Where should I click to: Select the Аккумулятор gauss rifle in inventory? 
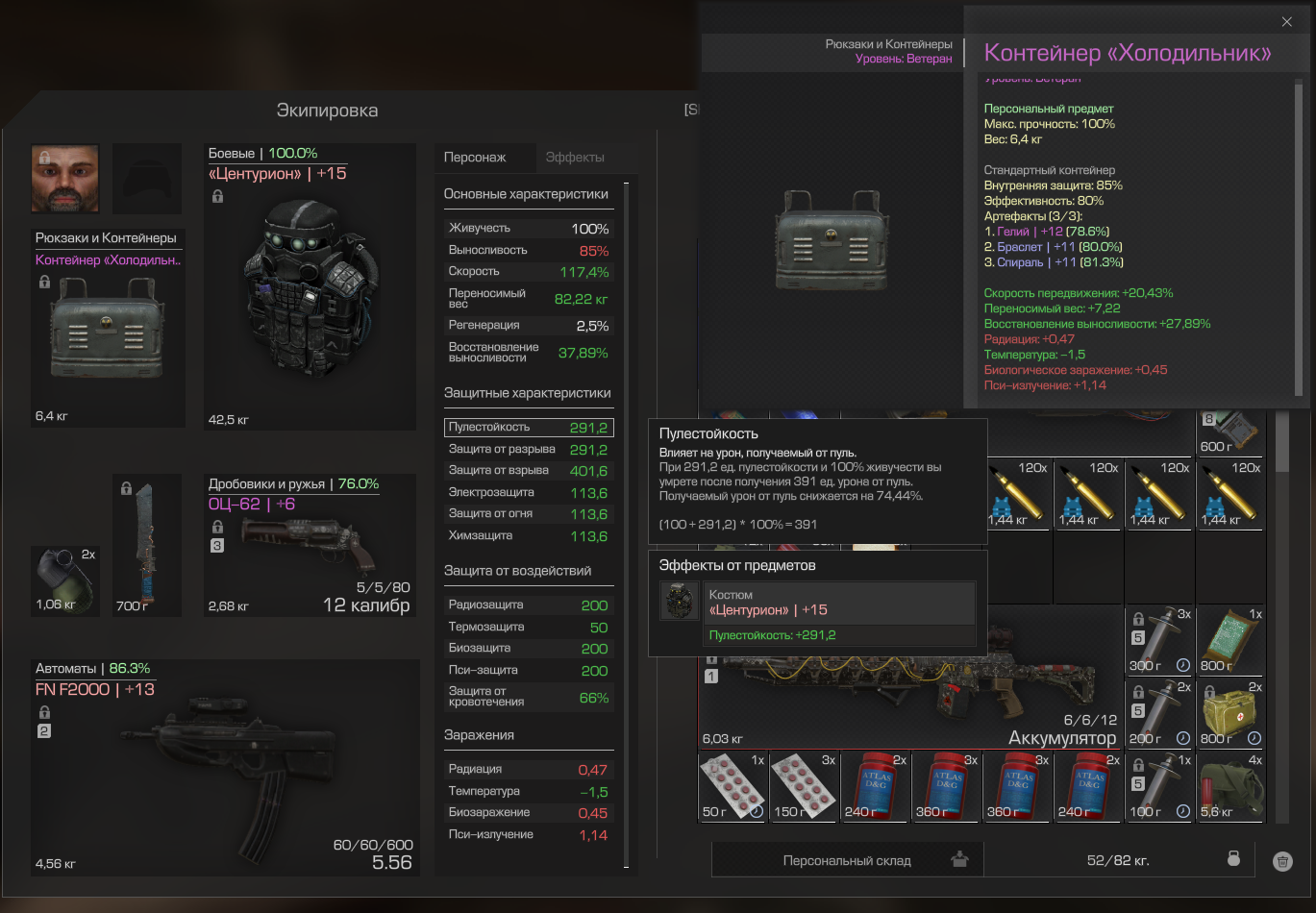click(x=910, y=678)
